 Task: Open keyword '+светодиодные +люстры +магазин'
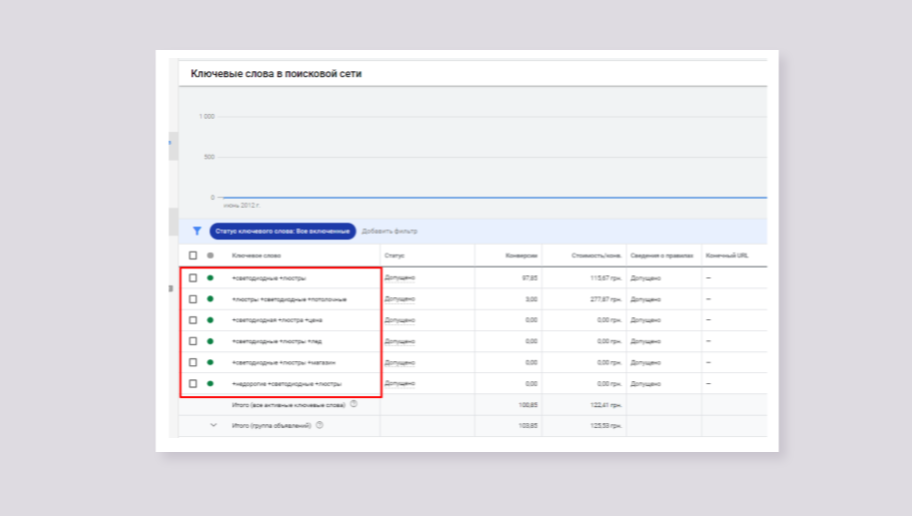(284, 362)
